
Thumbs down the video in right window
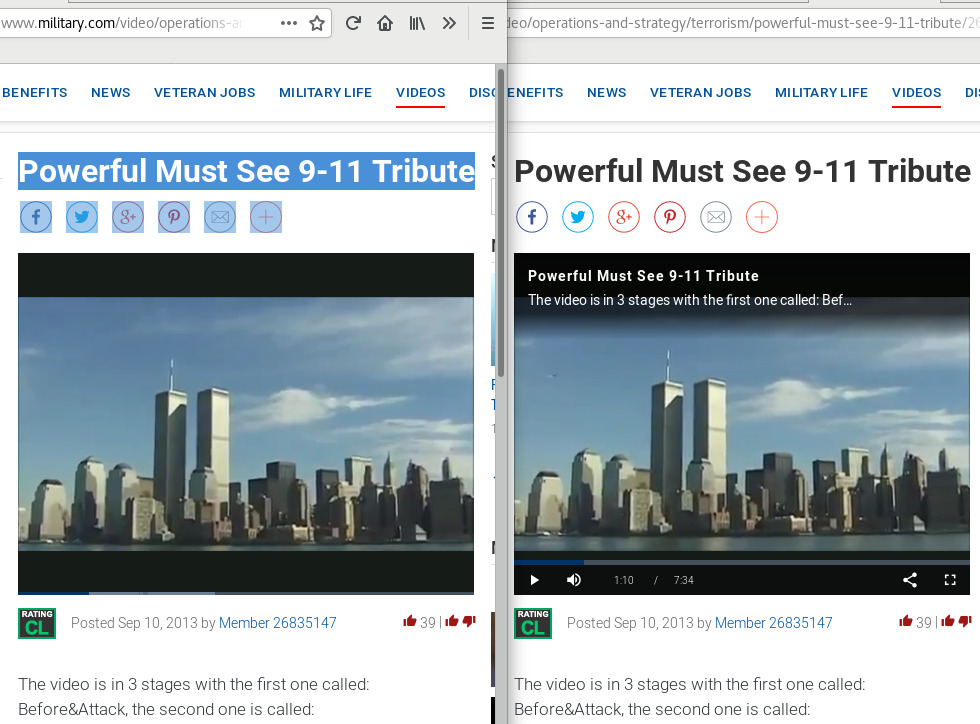point(965,621)
